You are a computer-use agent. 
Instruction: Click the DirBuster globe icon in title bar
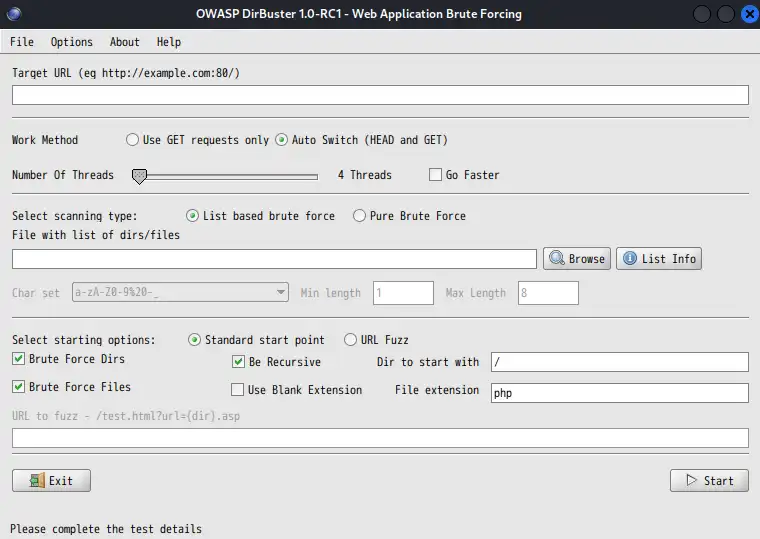(x=14, y=14)
